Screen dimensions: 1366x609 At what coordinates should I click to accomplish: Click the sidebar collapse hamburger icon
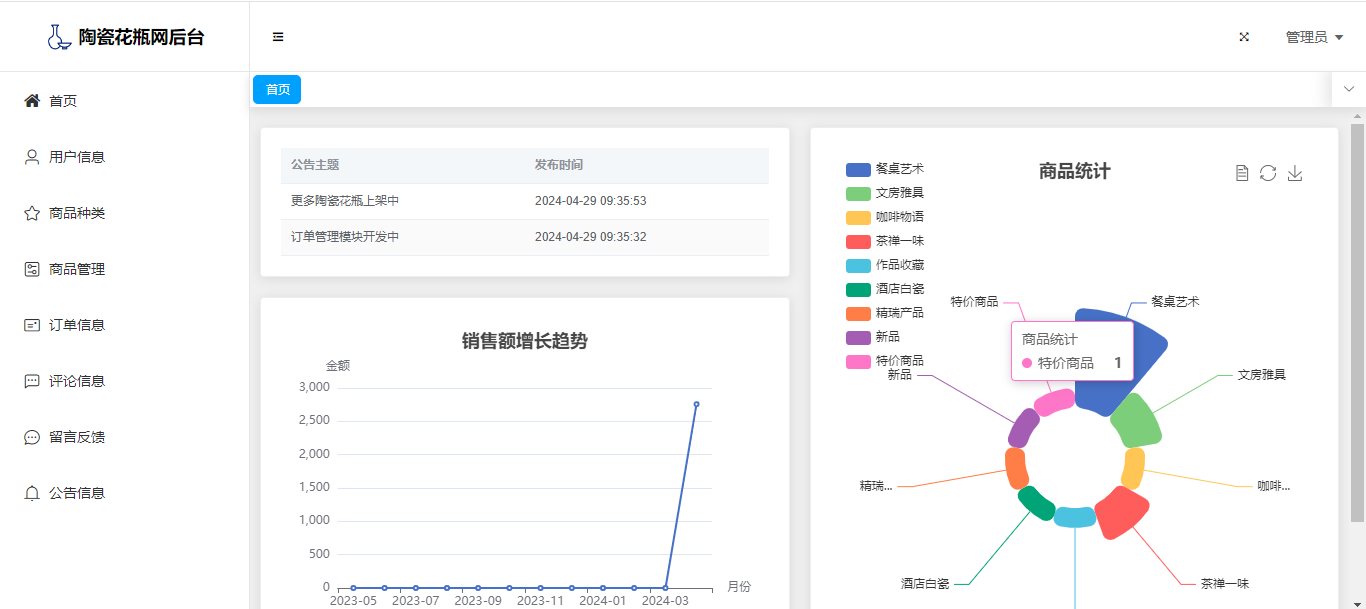(x=278, y=37)
